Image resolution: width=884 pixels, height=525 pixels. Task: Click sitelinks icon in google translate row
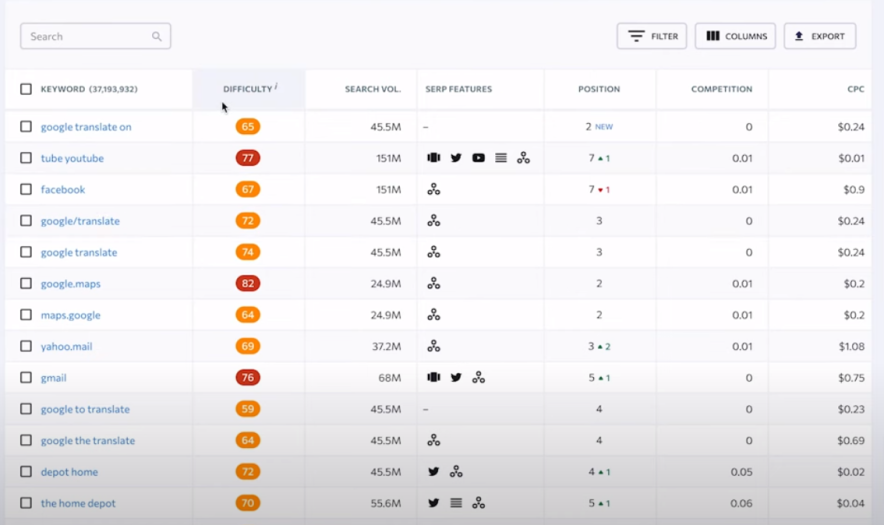coord(434,252)
